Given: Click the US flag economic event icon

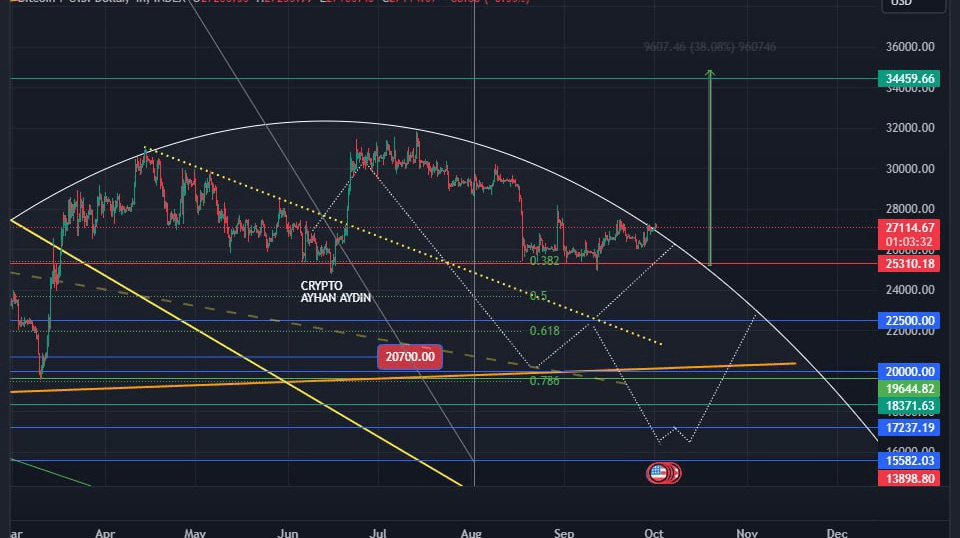Looking at the screenshot, I should pyautogui.click(x=658, y=473).
